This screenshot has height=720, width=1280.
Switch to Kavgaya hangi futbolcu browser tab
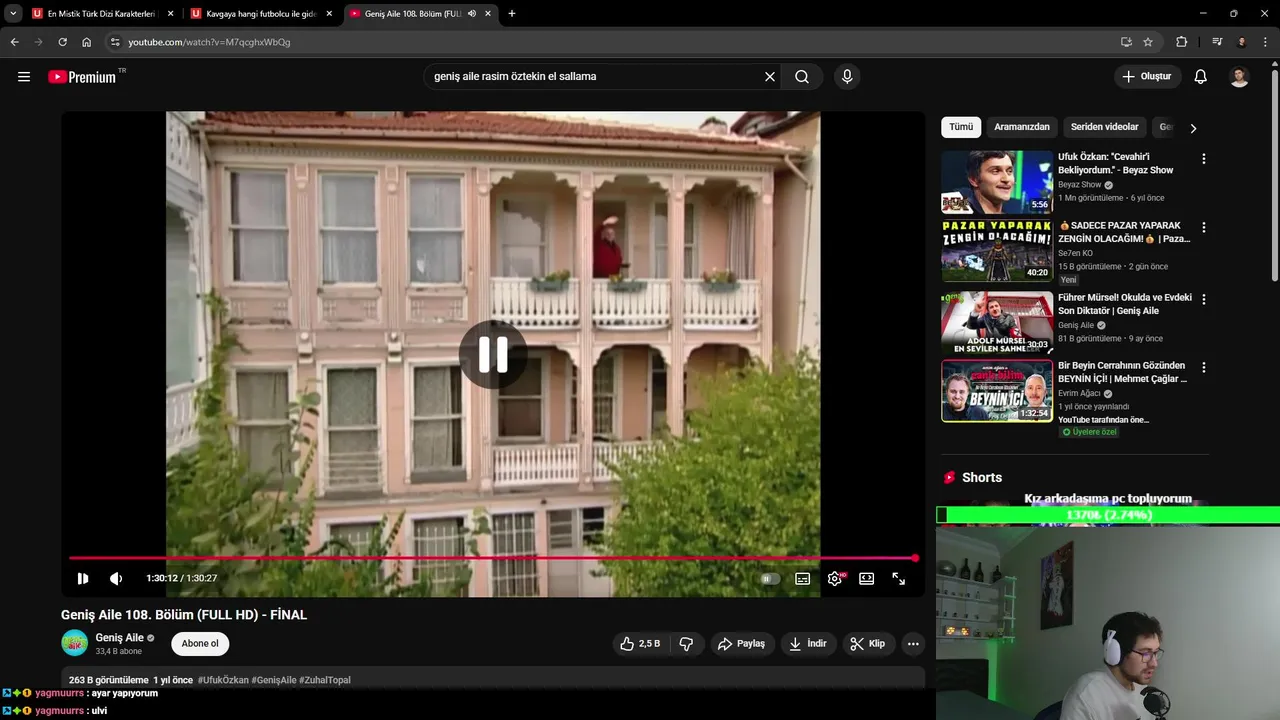pyautogui.click(x=262, y=14)
